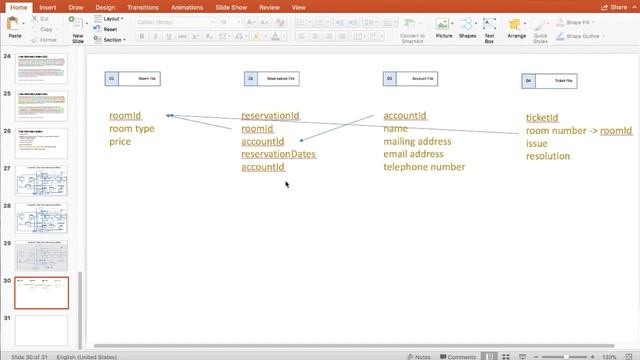This screenshot has width=640, height=360.
Task: Open the Arrange dropdown arrow
Action: [524, 24]
